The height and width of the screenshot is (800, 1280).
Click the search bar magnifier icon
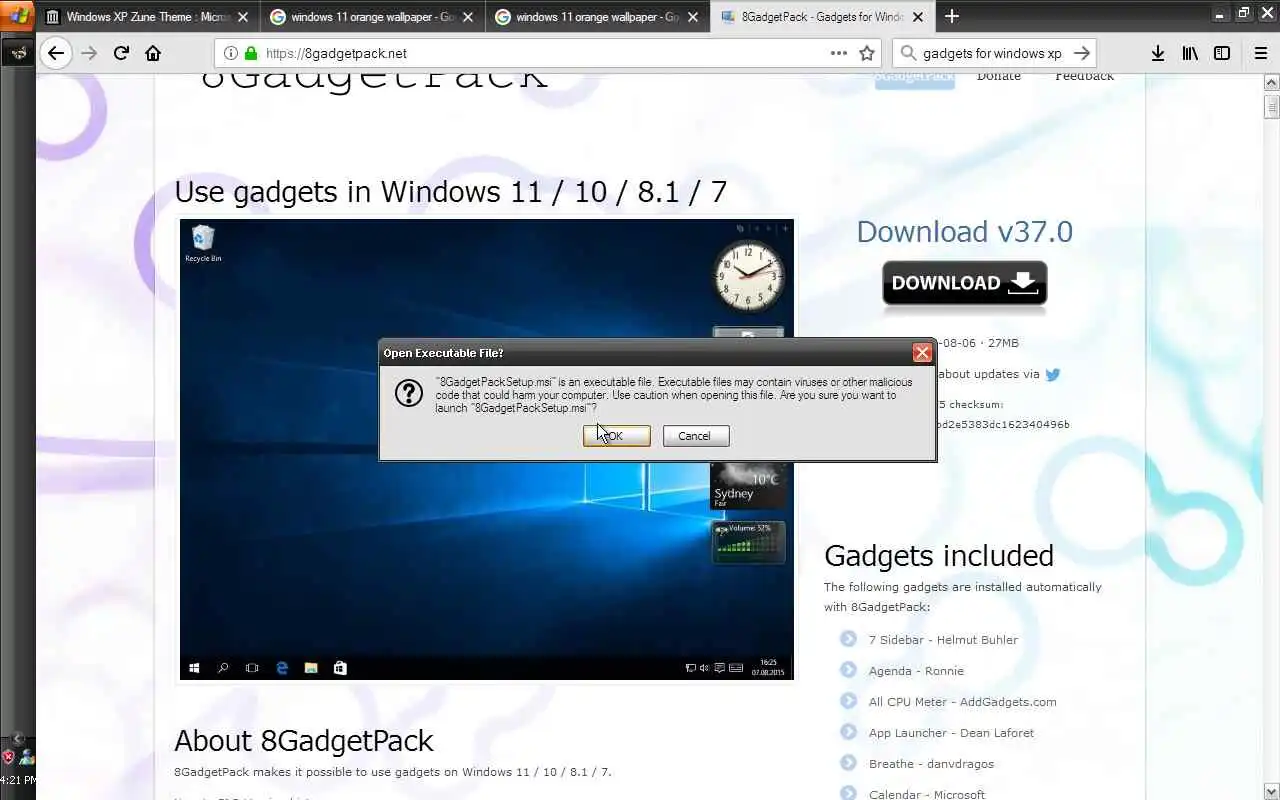click(x=906, y=53)
